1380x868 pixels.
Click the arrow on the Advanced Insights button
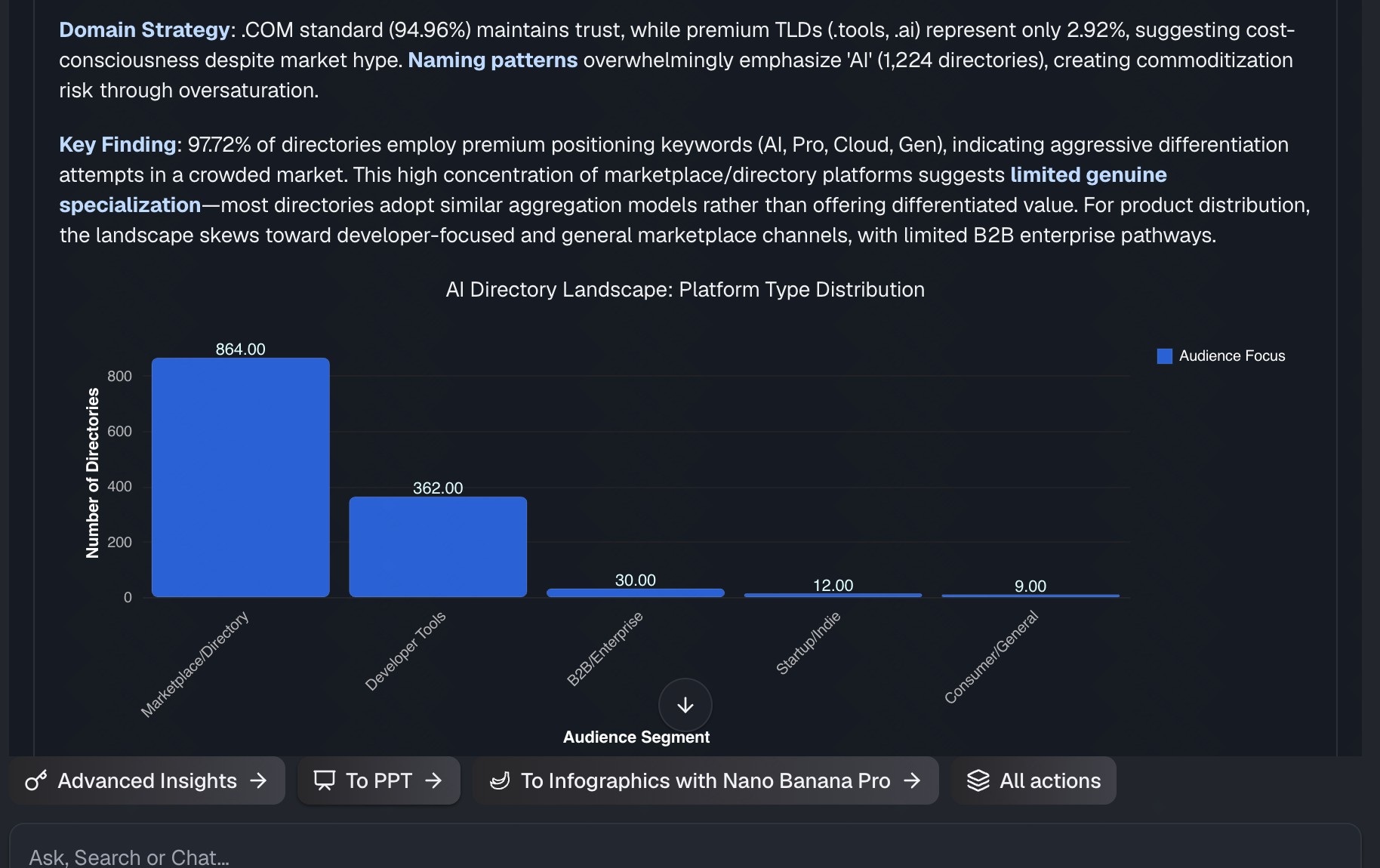pos(258,780)
